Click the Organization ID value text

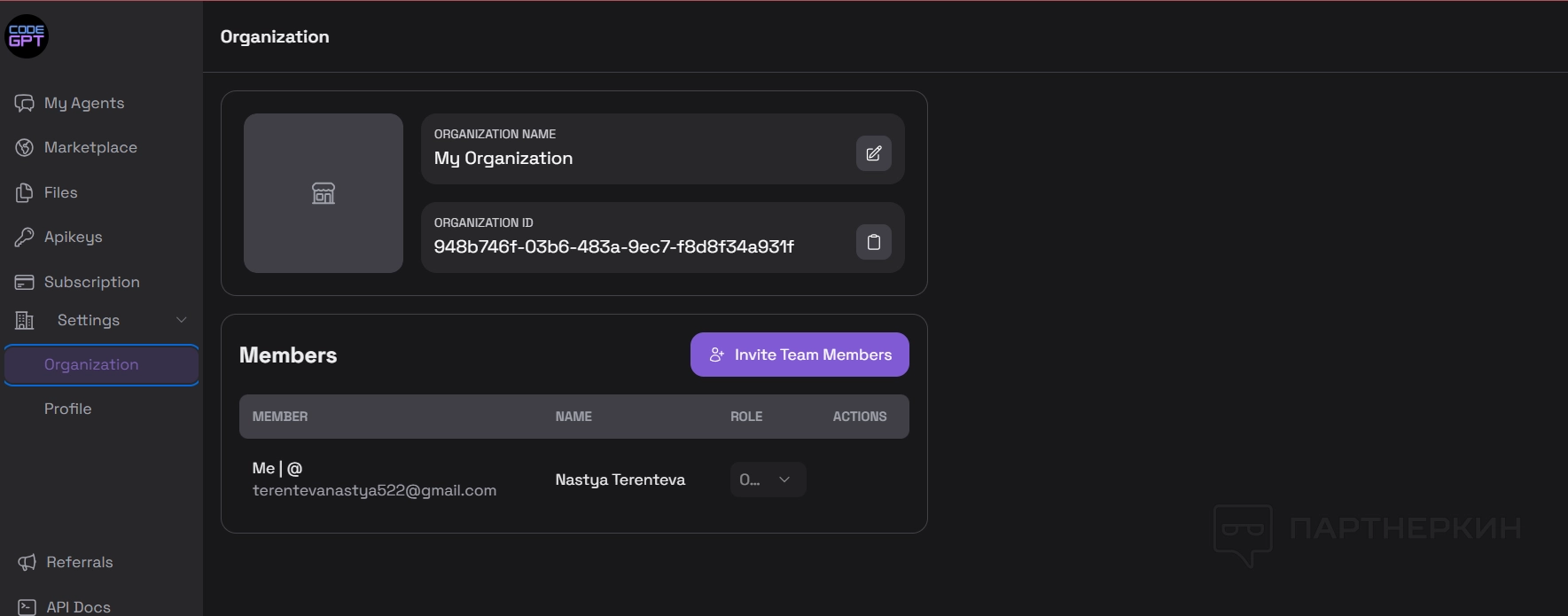click(613, 246)
